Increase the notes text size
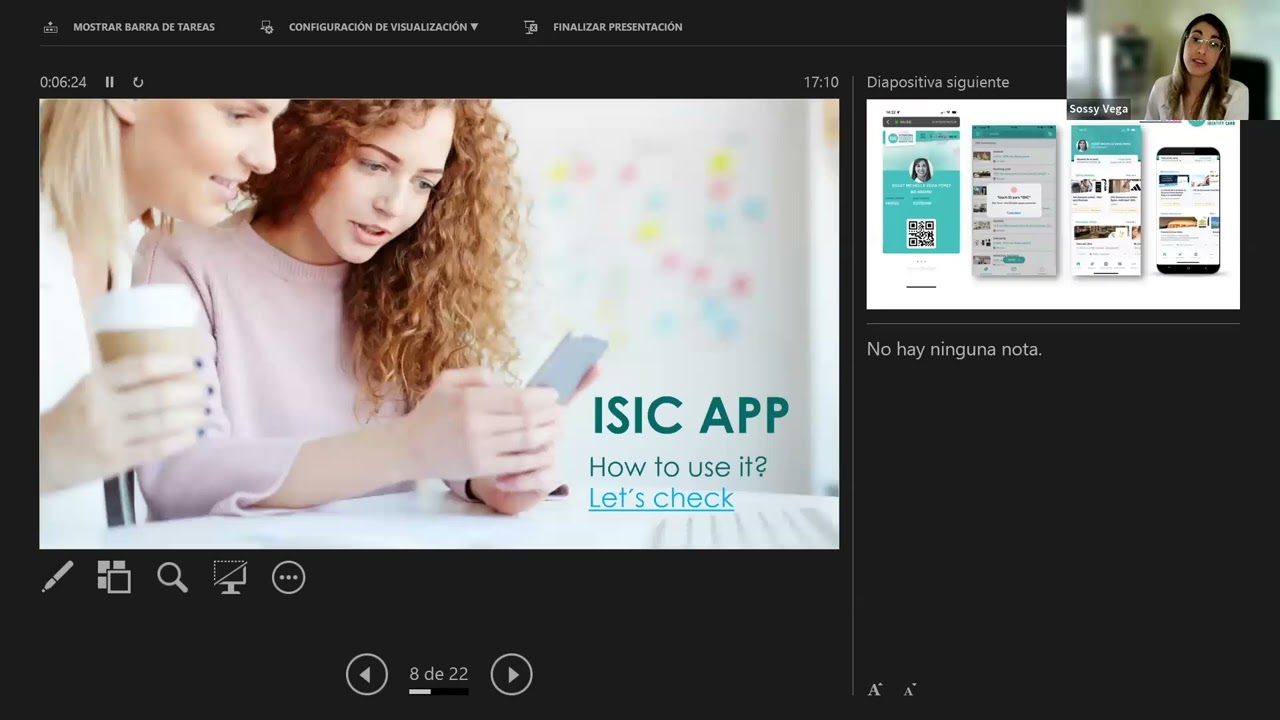 [875, 689]
